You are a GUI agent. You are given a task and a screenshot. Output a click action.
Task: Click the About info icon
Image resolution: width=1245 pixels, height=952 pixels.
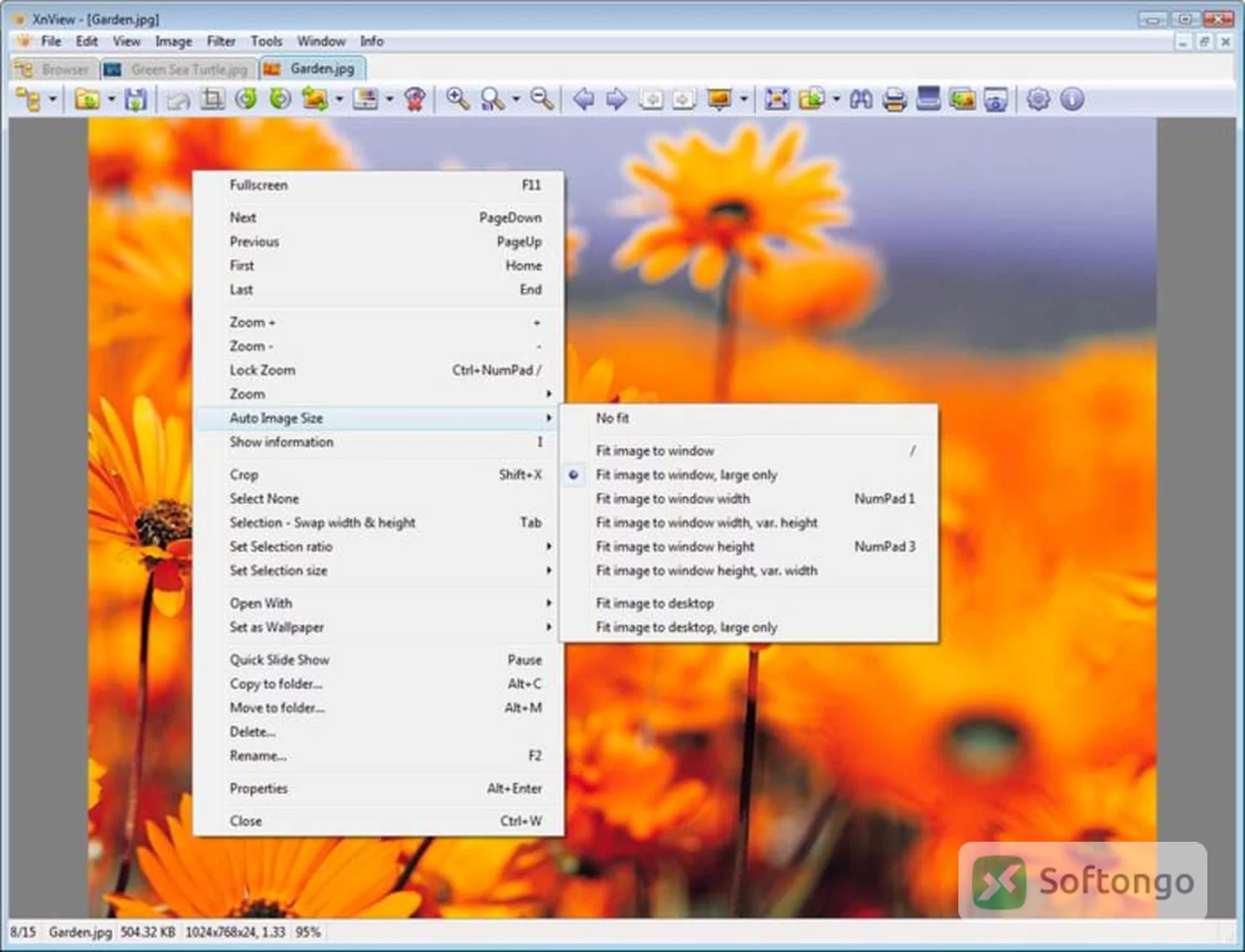pos(1072,99)
